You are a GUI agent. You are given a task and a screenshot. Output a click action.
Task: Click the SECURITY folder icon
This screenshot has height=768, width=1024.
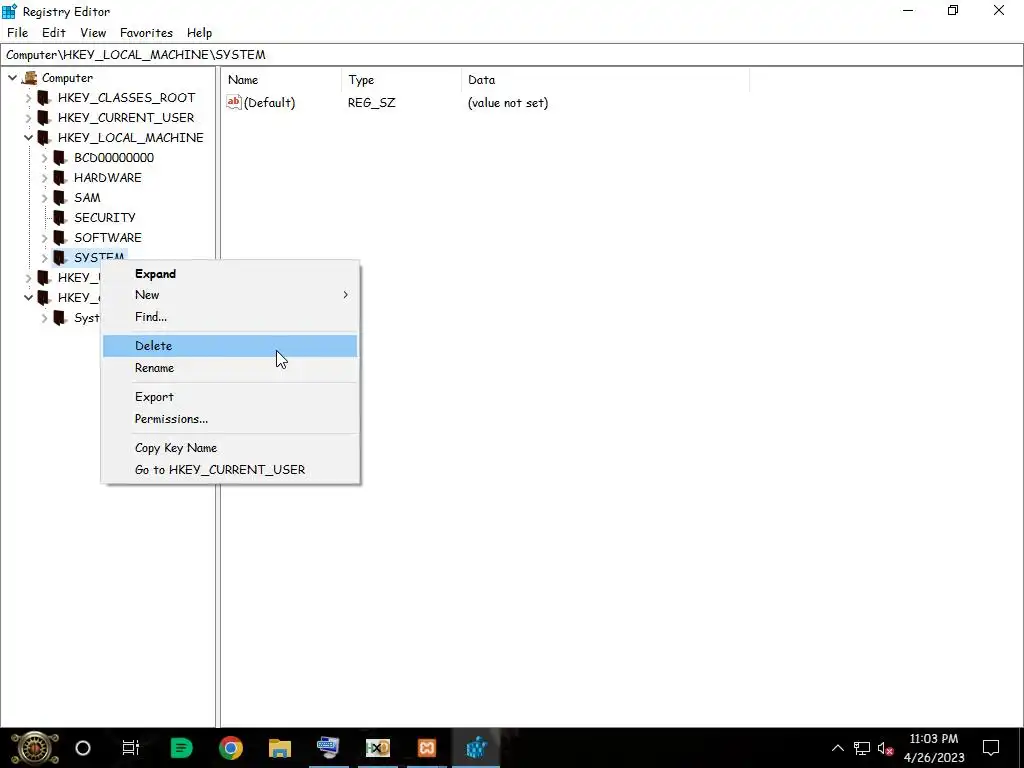tap(60, 217)
